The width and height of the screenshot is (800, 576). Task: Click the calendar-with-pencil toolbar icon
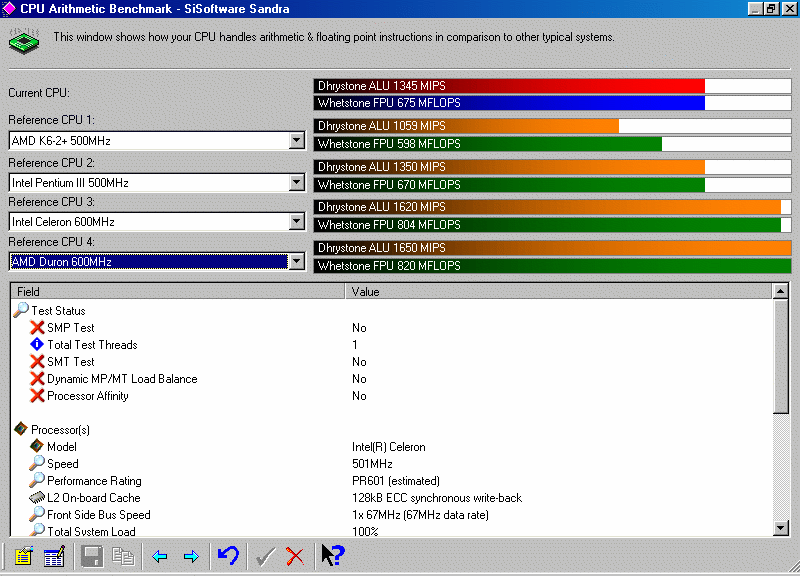54,556
